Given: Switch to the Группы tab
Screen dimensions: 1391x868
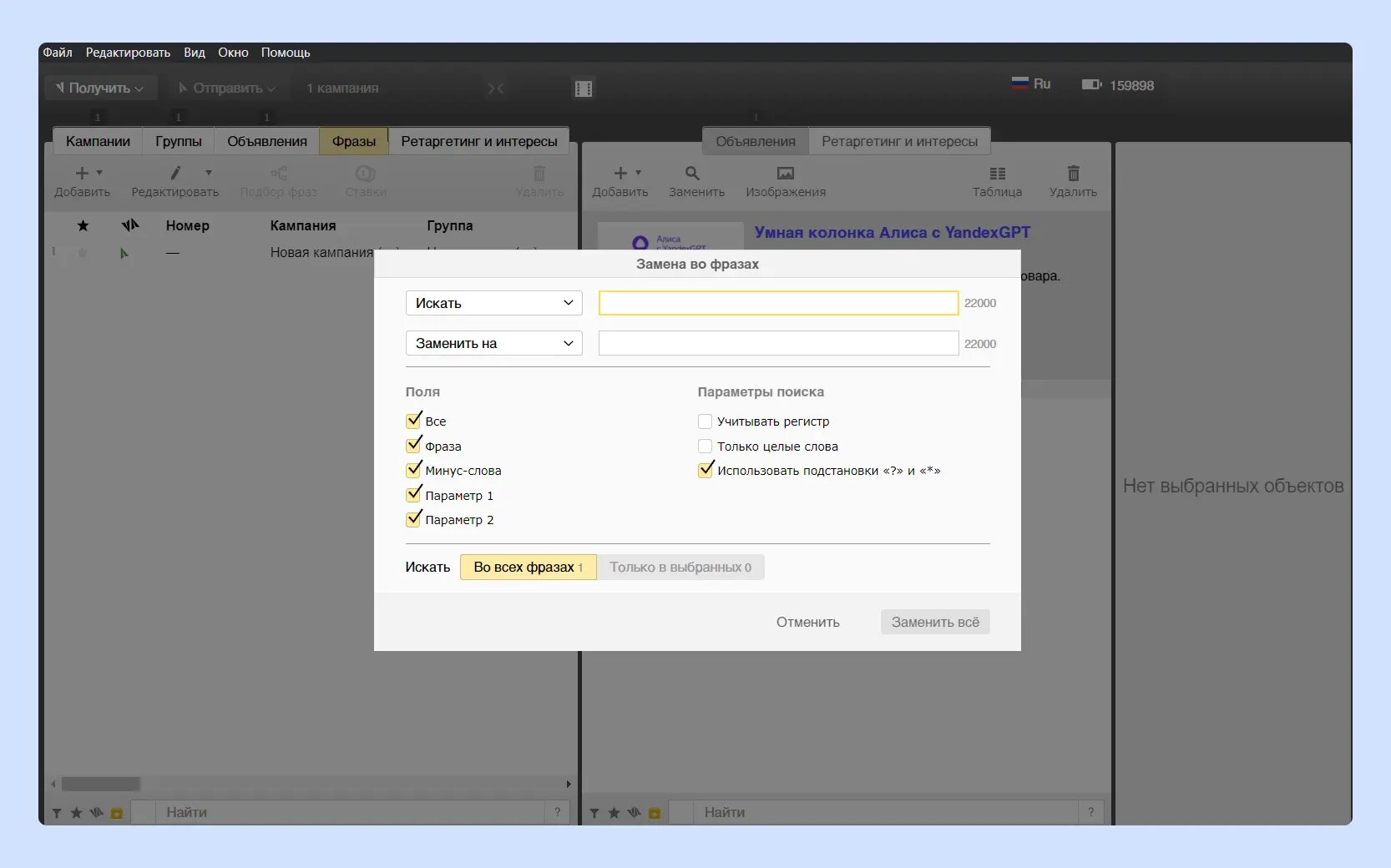Looking at the screenshot, I should click(179, 141).
